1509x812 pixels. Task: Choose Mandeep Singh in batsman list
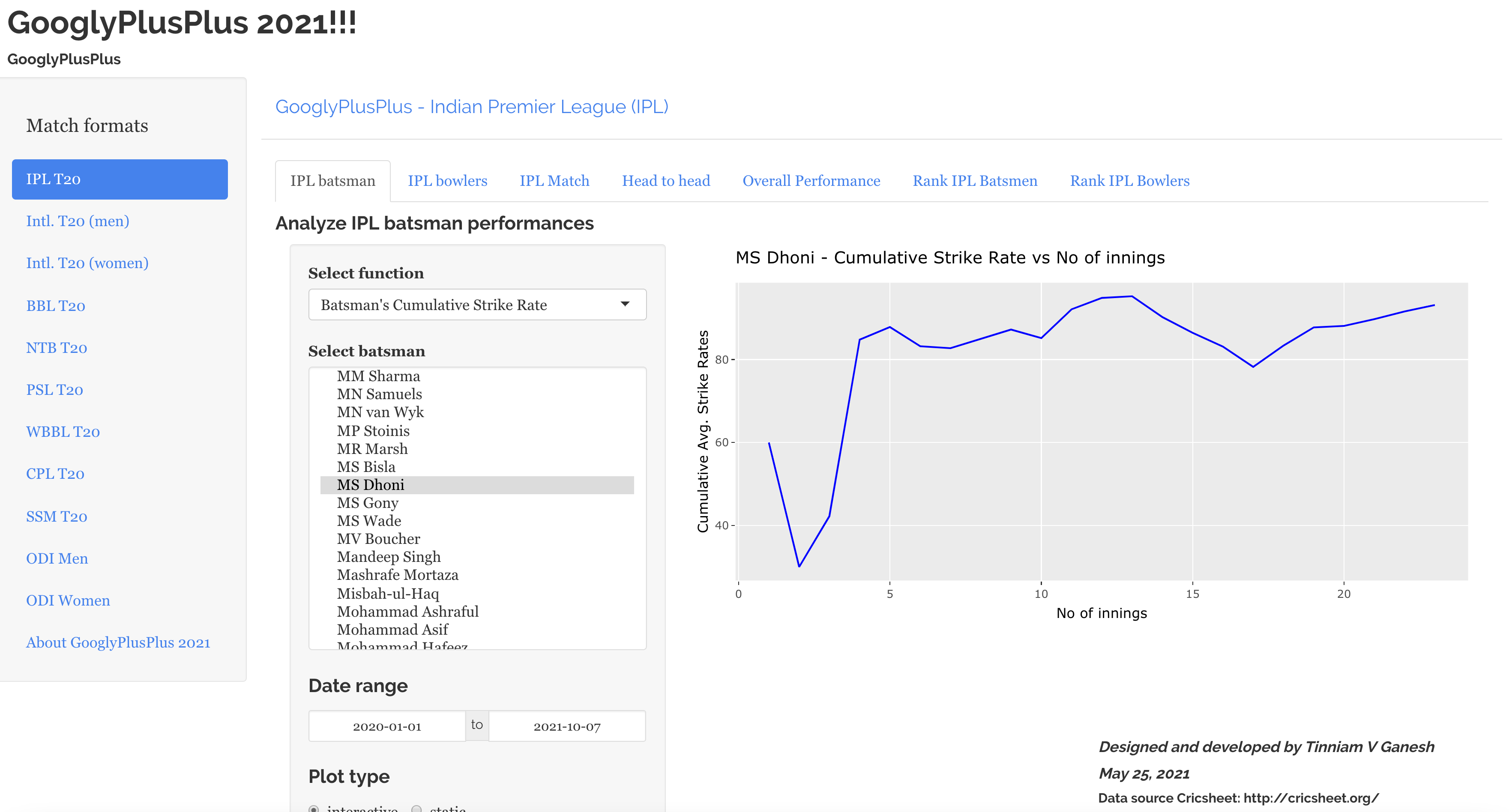pos(388,557)
